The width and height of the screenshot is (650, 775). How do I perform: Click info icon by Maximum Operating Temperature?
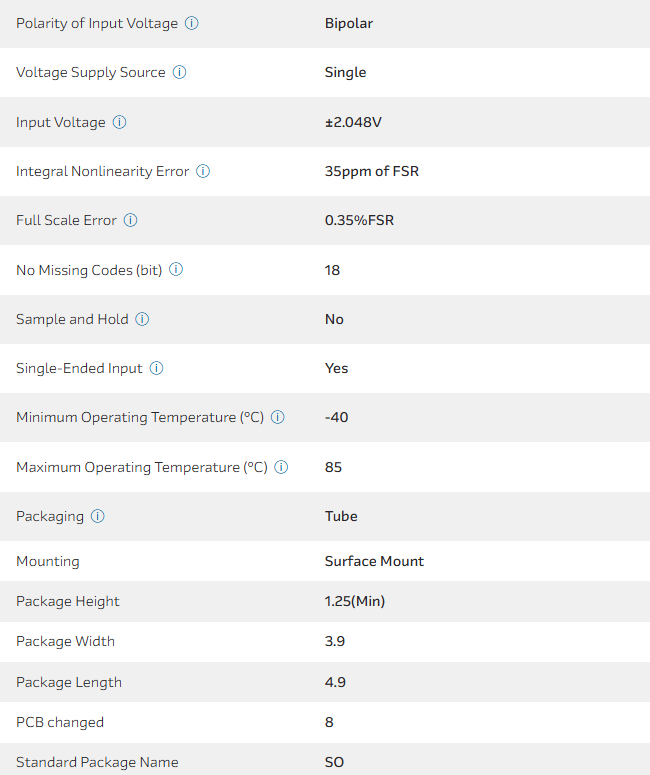tap(282, 467)
